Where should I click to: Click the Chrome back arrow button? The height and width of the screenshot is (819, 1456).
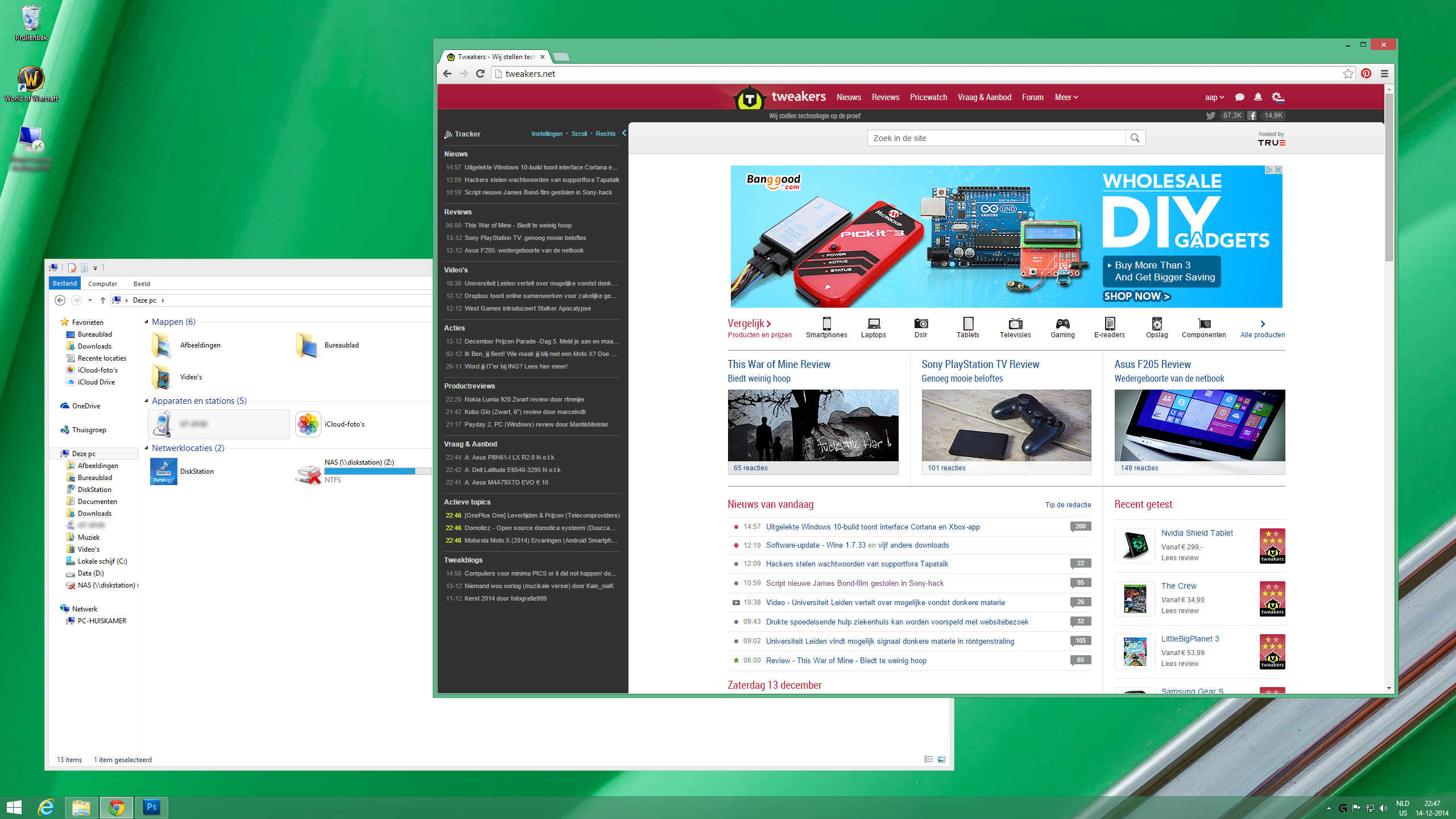[x=447, y=73]
